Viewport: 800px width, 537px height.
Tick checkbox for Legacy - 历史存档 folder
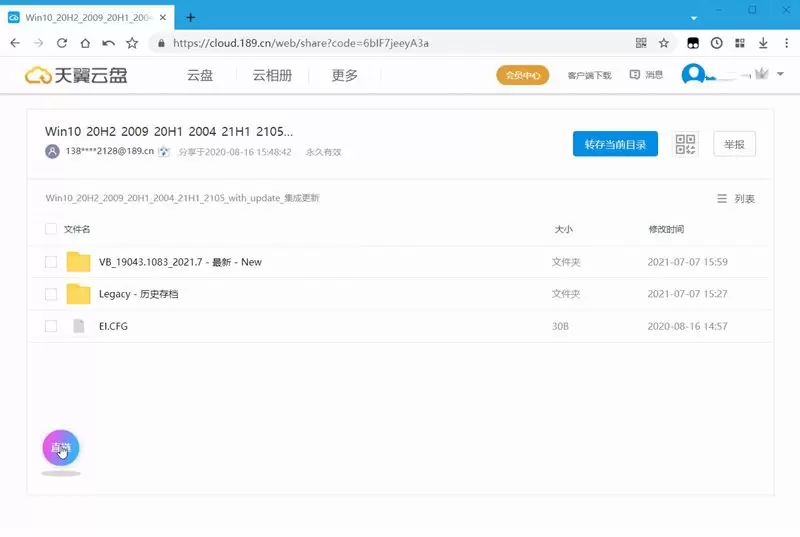coord(51,294)
